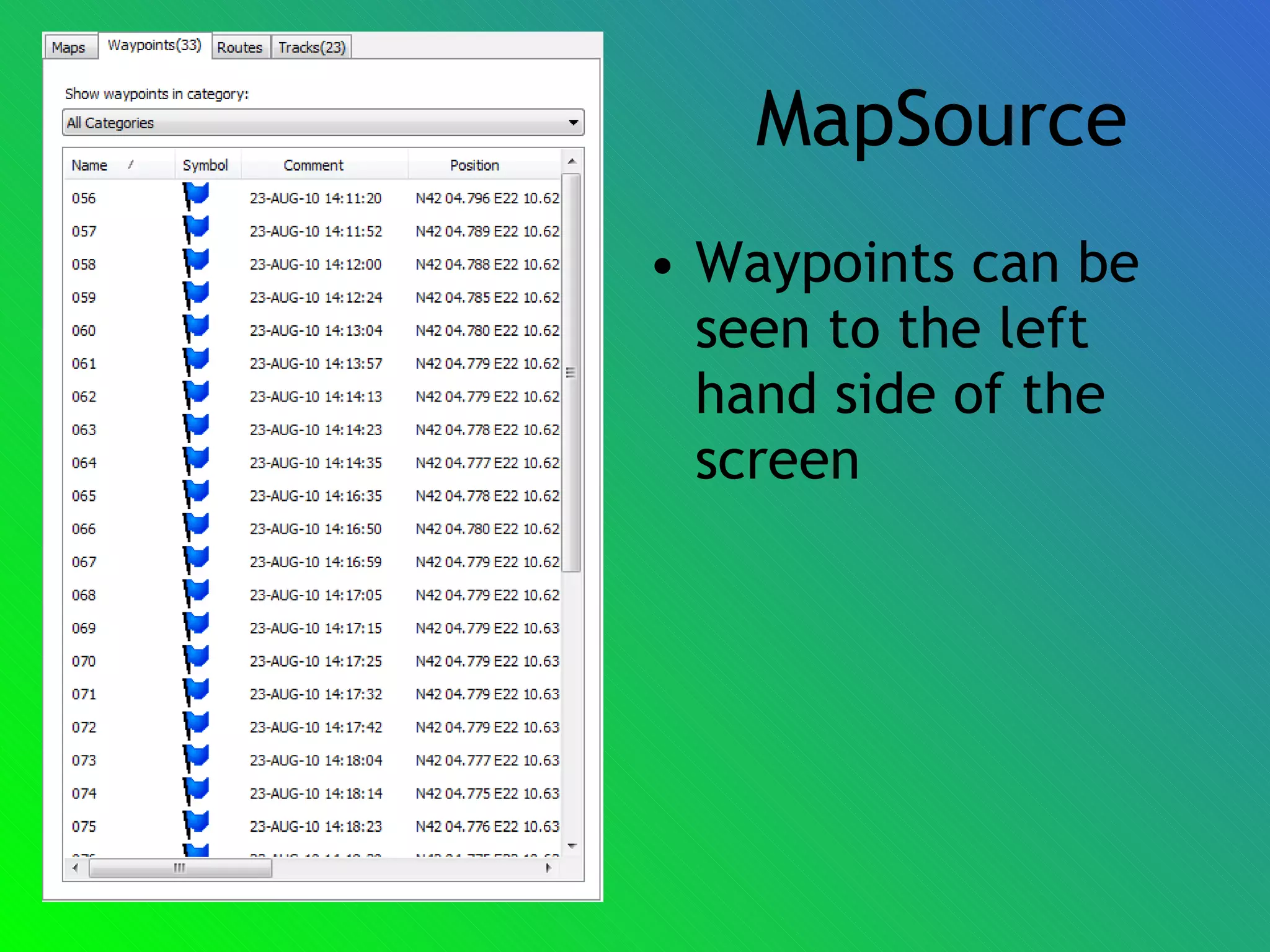Click the blue flag icon for waypoint 070
Image resolution: width=1270 pixels, height=952 pixels.
[x=195, y=659]
